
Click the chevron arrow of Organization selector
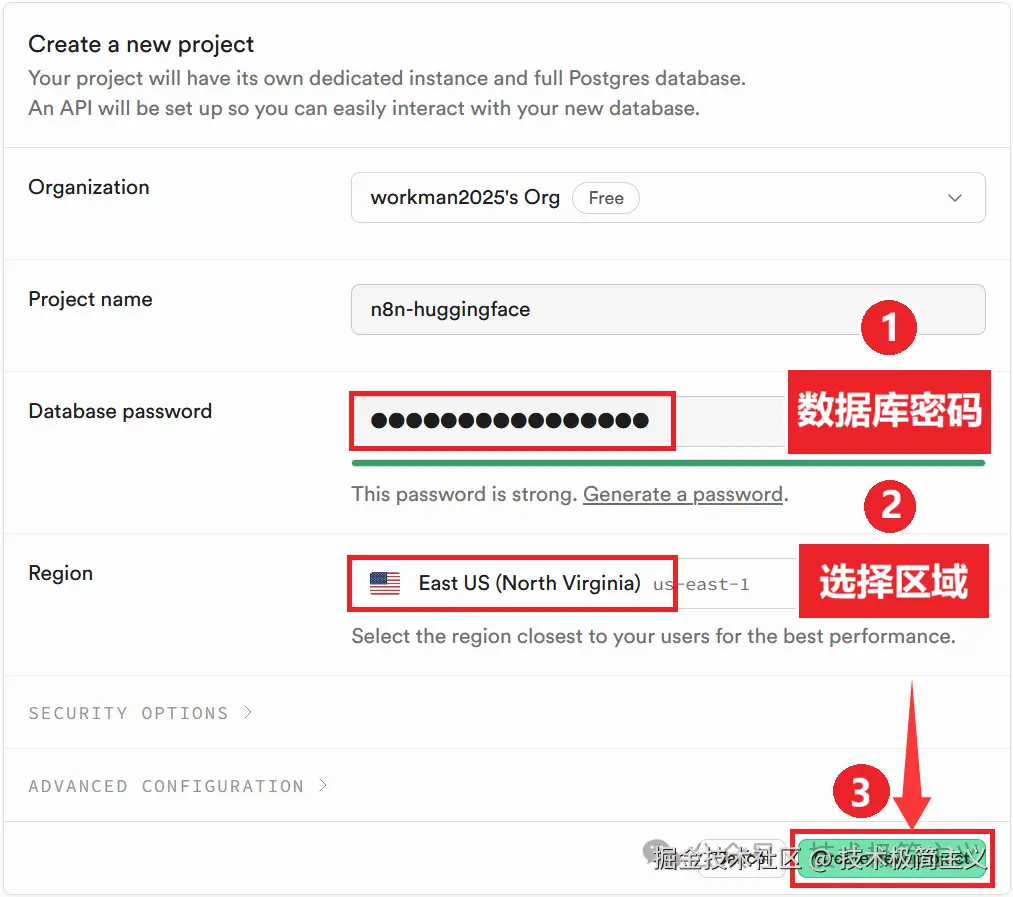[x=954, y=198]
